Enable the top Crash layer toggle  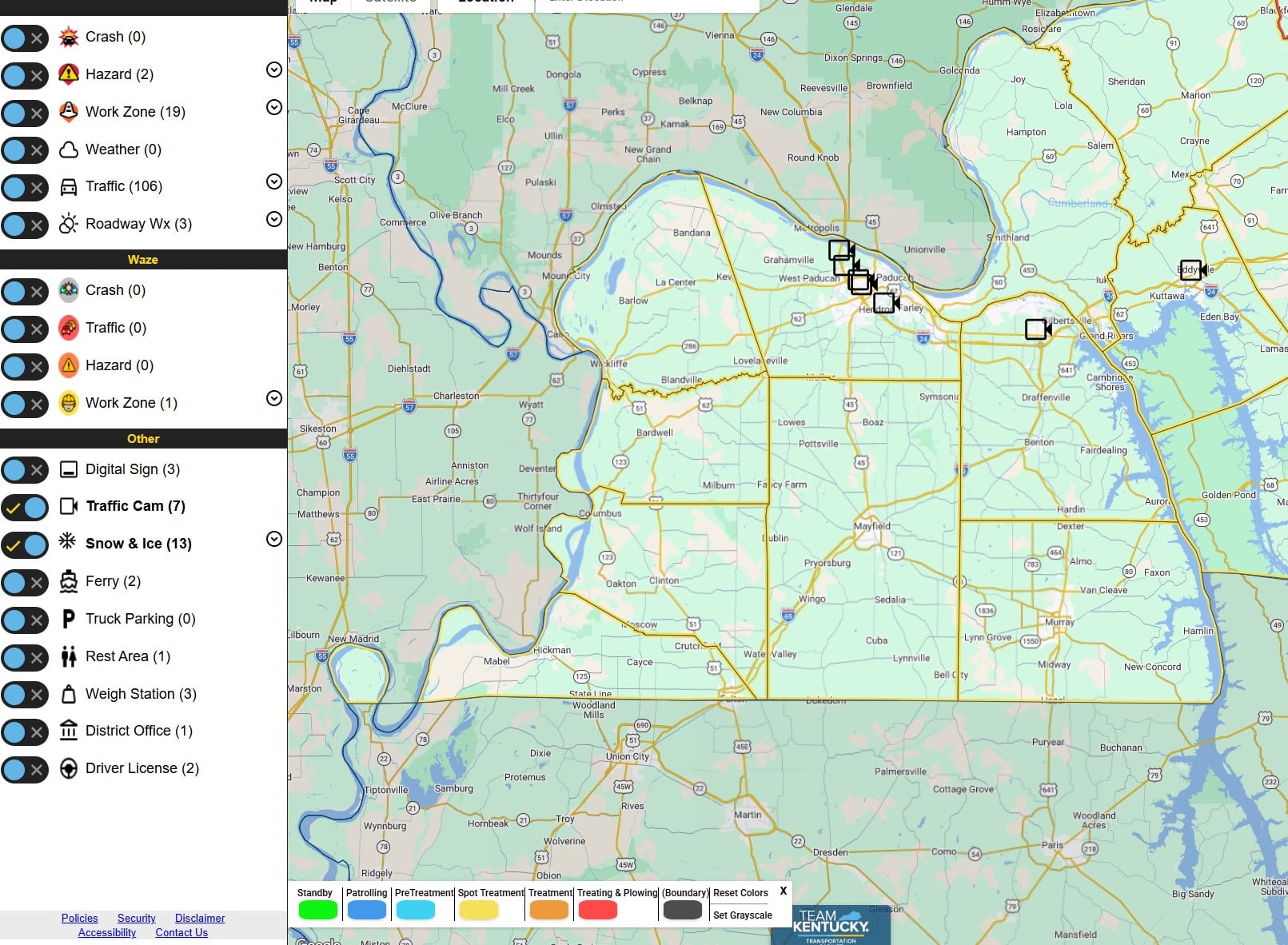tap(25, 38)
